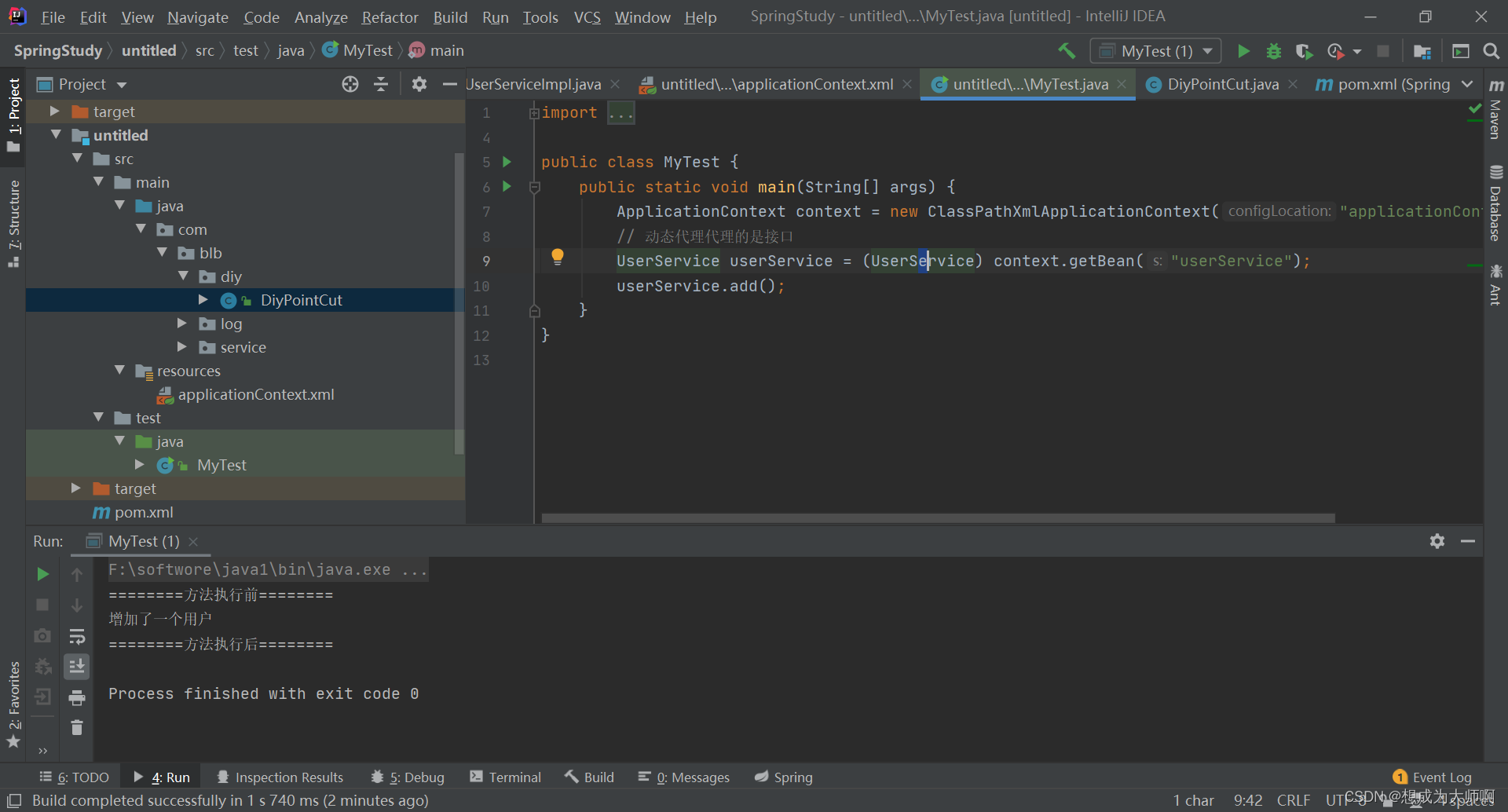Click CRLF line separator in status bar
The image size is (1508, 812).
(x=1294, y=800)
